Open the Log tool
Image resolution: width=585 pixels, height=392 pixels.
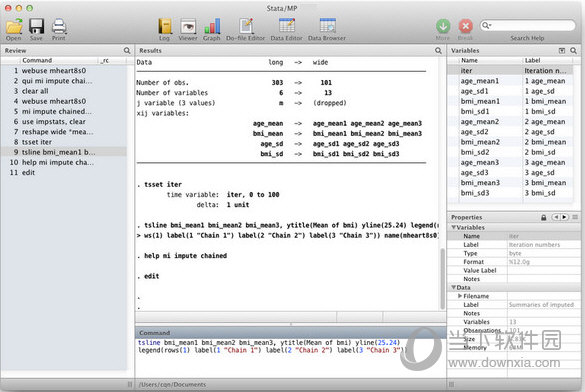(165, 26)
